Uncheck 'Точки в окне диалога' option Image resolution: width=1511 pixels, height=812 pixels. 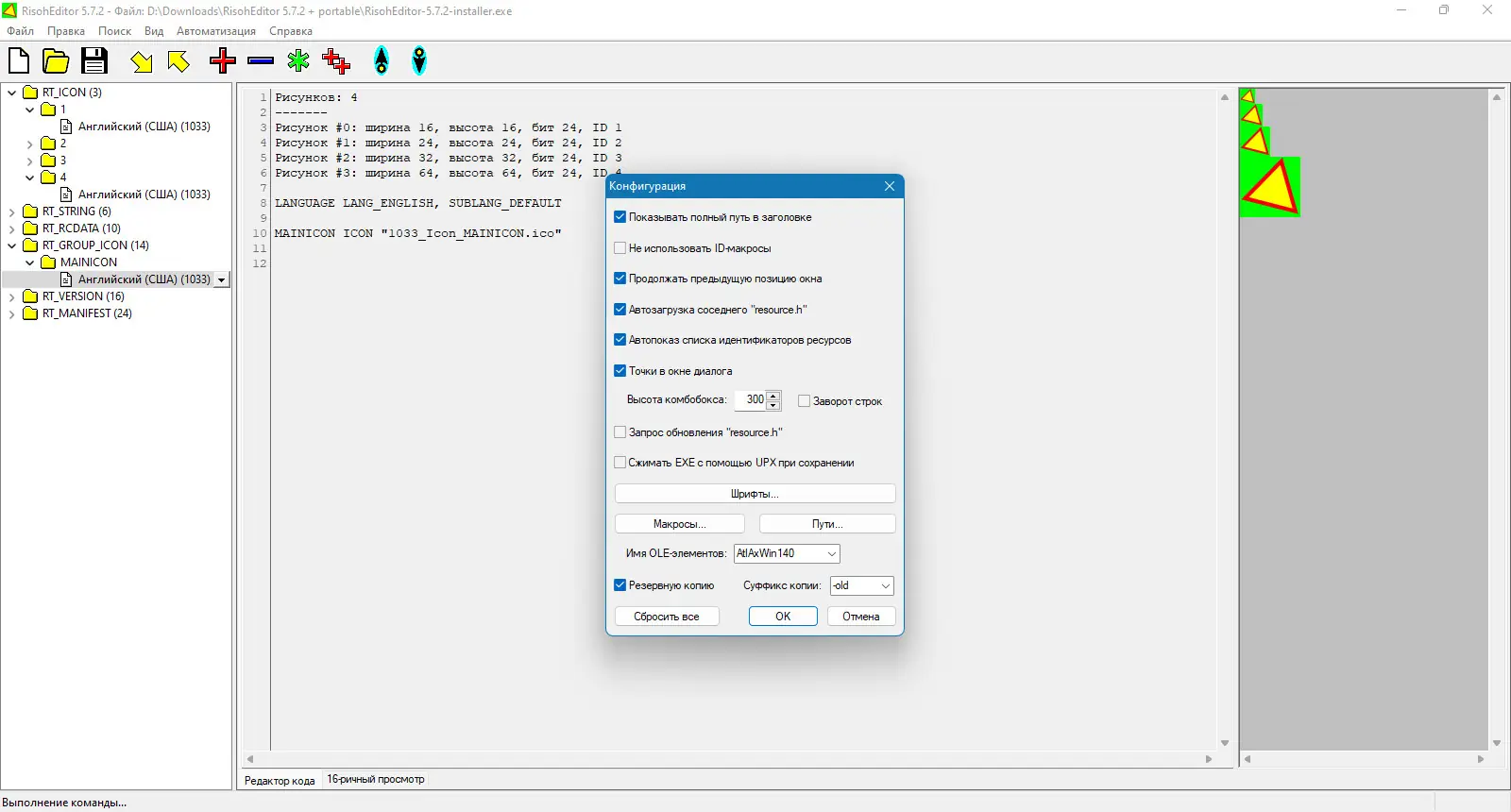620,371
